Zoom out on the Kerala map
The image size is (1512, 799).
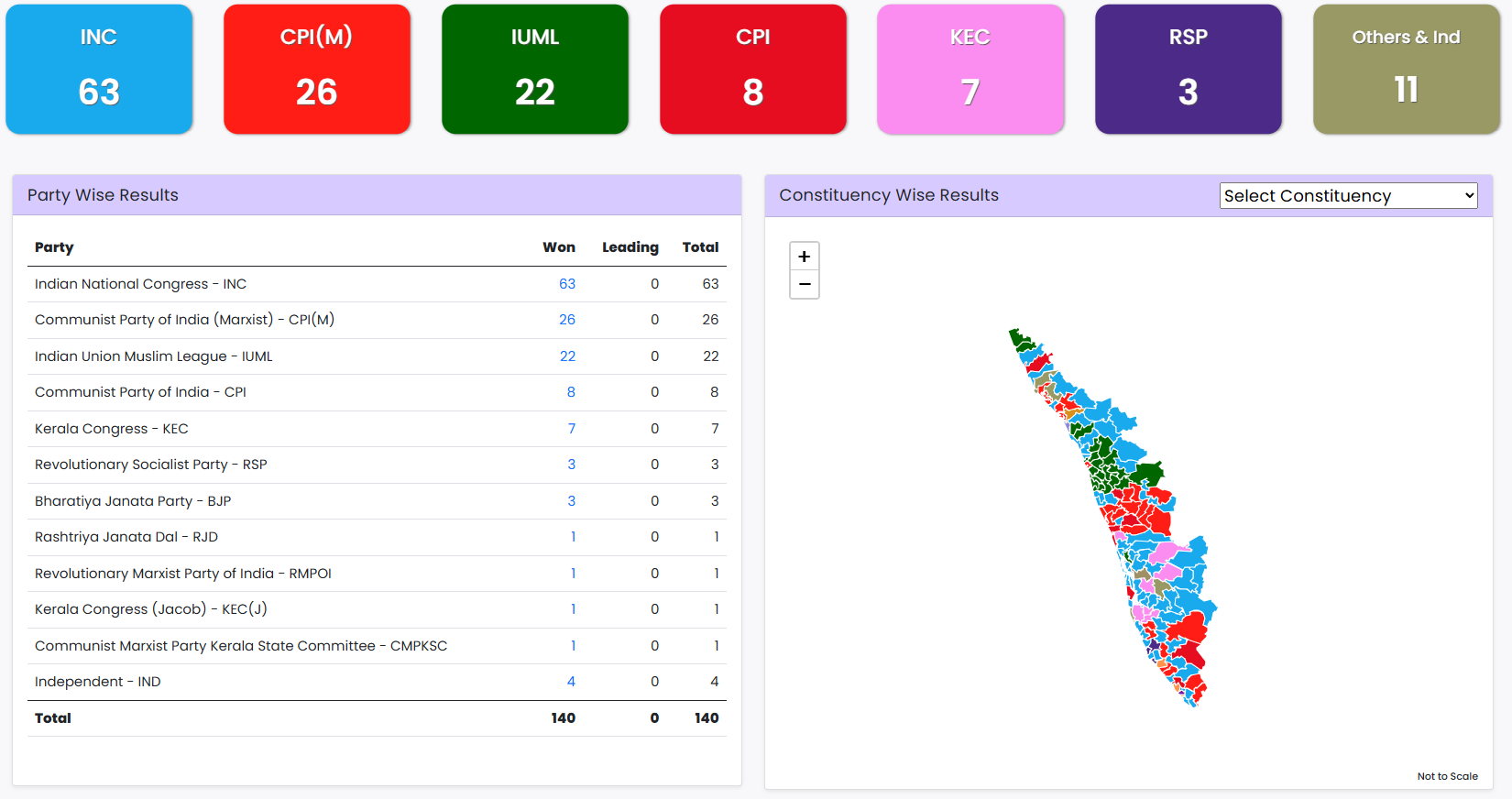[804, 284]
